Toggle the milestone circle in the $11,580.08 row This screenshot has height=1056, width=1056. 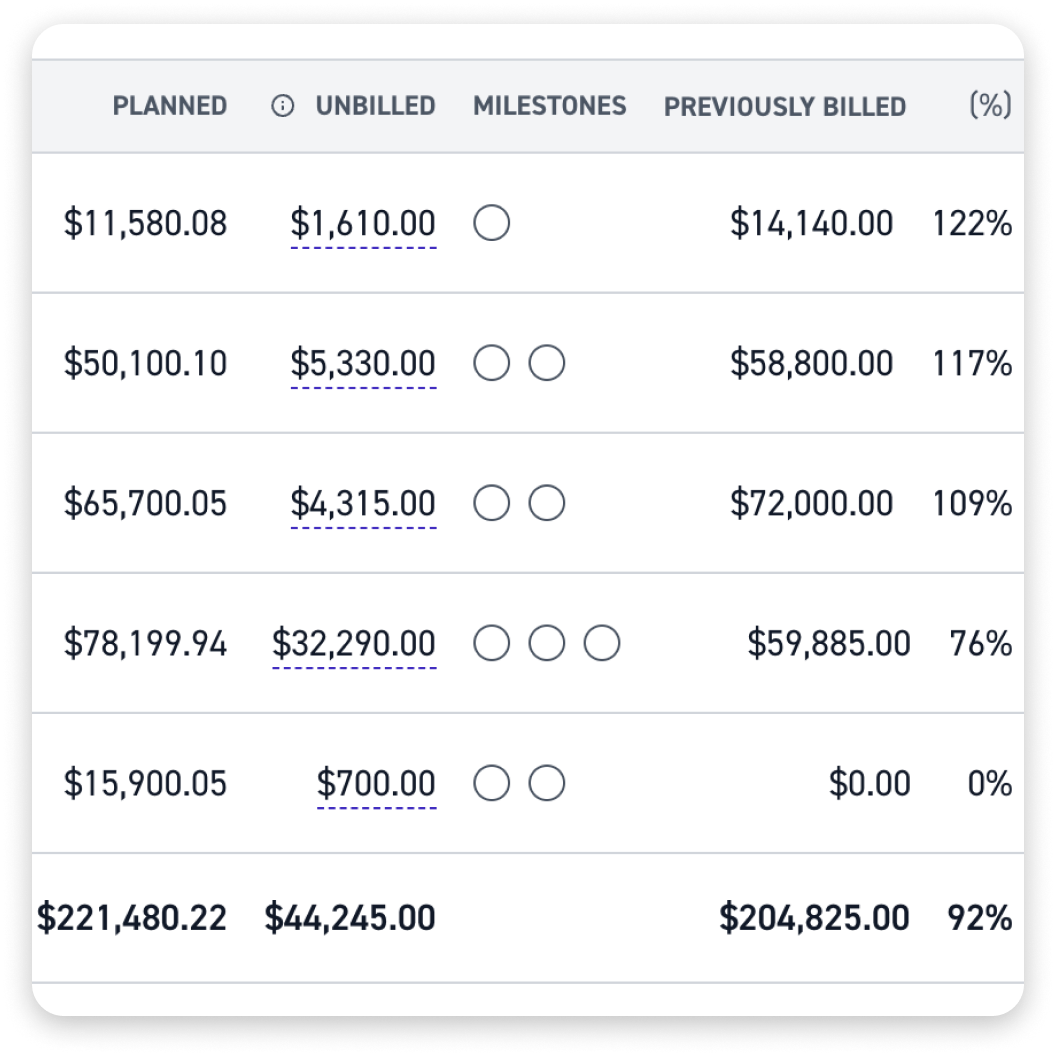(x=492, y=223)
